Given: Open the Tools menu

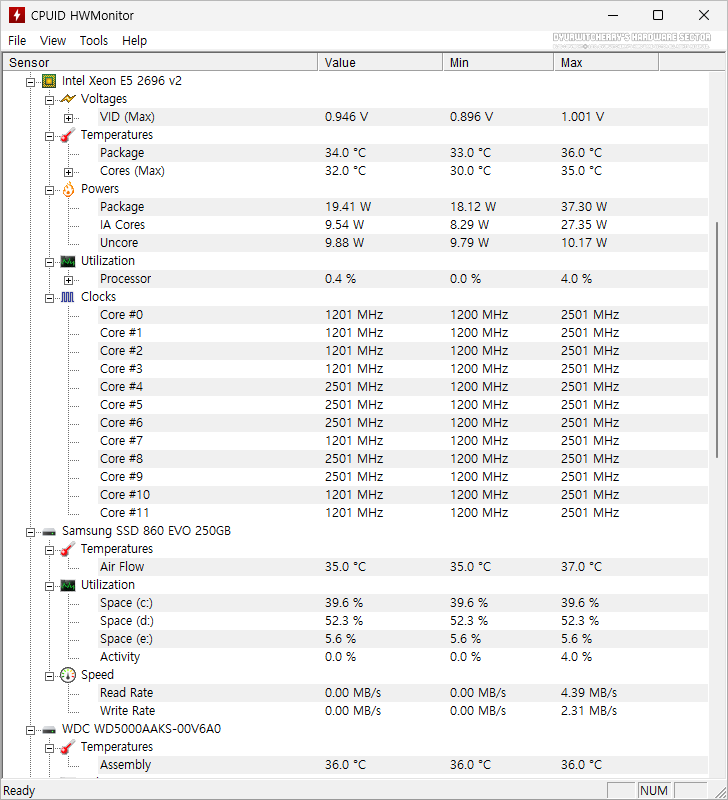Looking at the screenshot, I should point(94,41).
